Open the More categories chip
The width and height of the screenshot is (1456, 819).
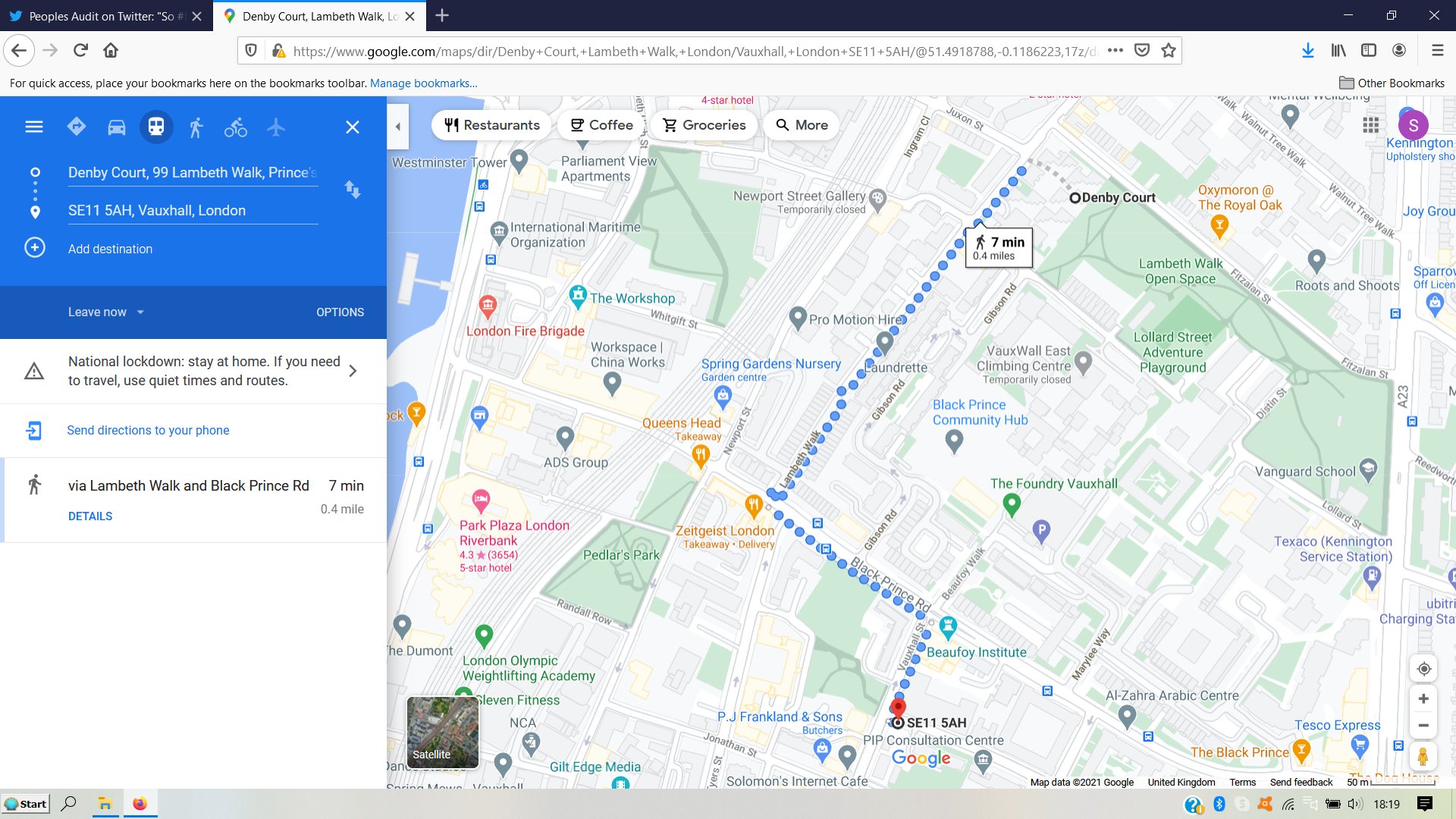(802, 125)
